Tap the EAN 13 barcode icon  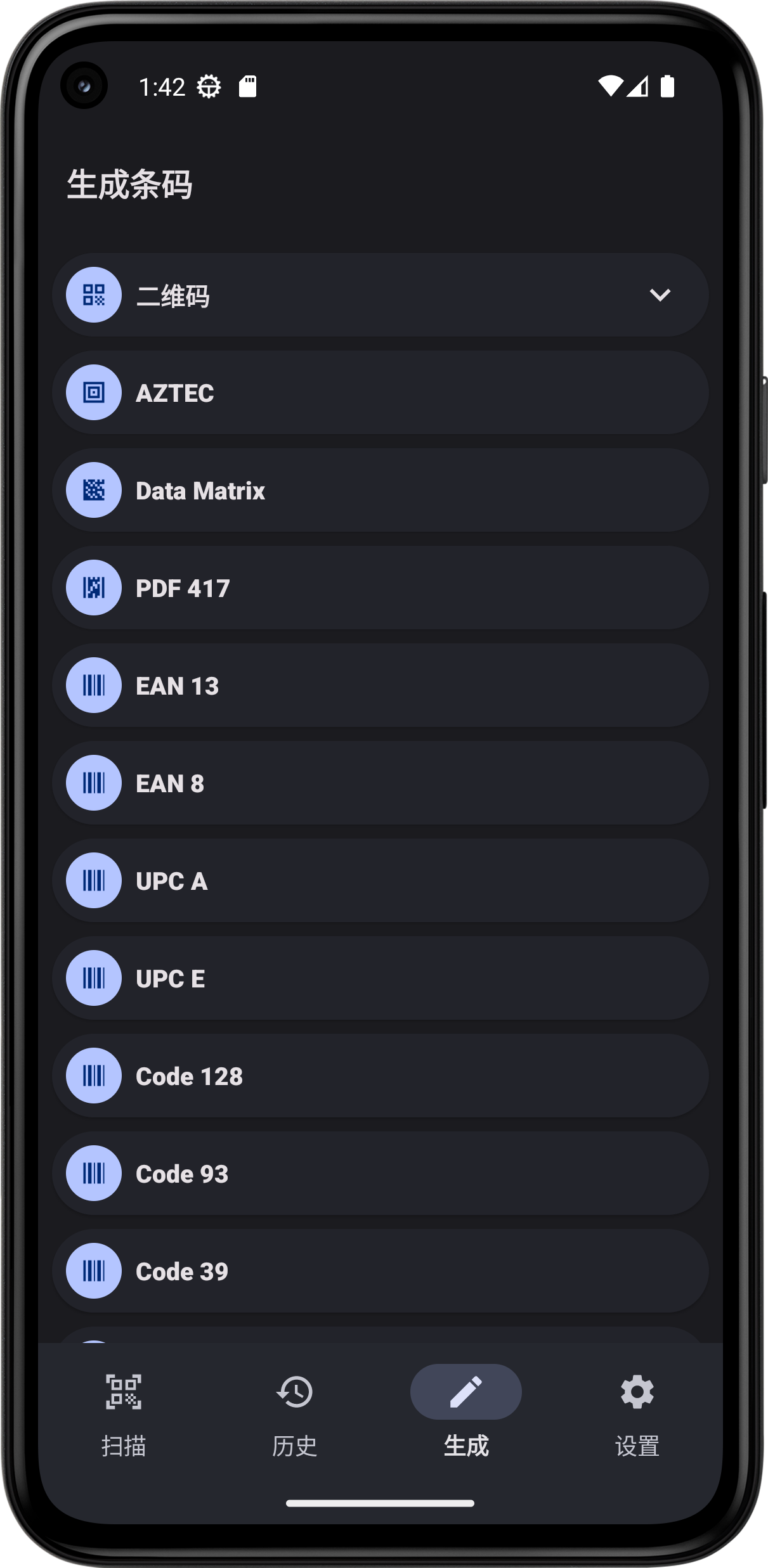point(94,685)
